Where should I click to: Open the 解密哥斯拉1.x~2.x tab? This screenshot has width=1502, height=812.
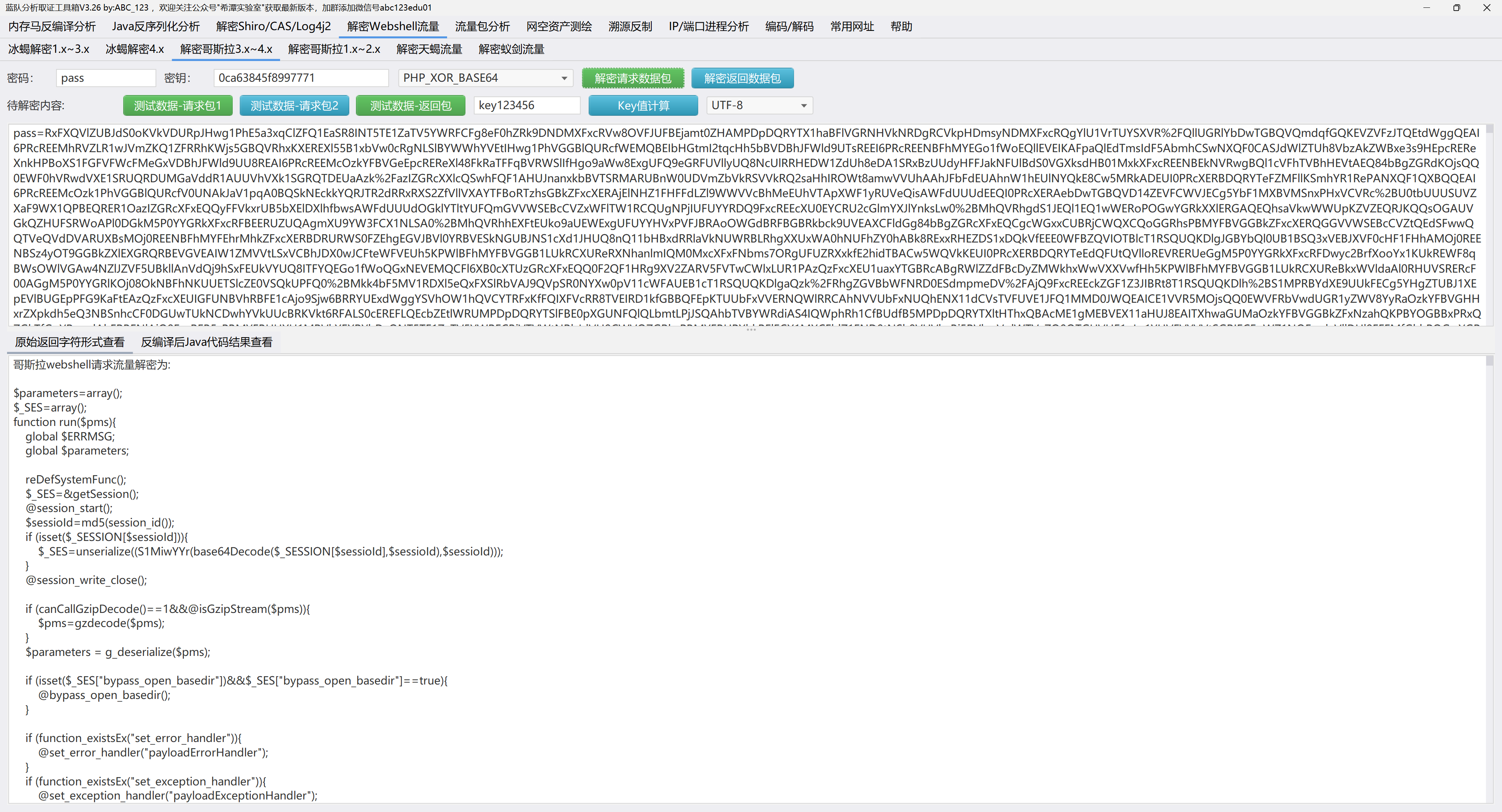334,49
